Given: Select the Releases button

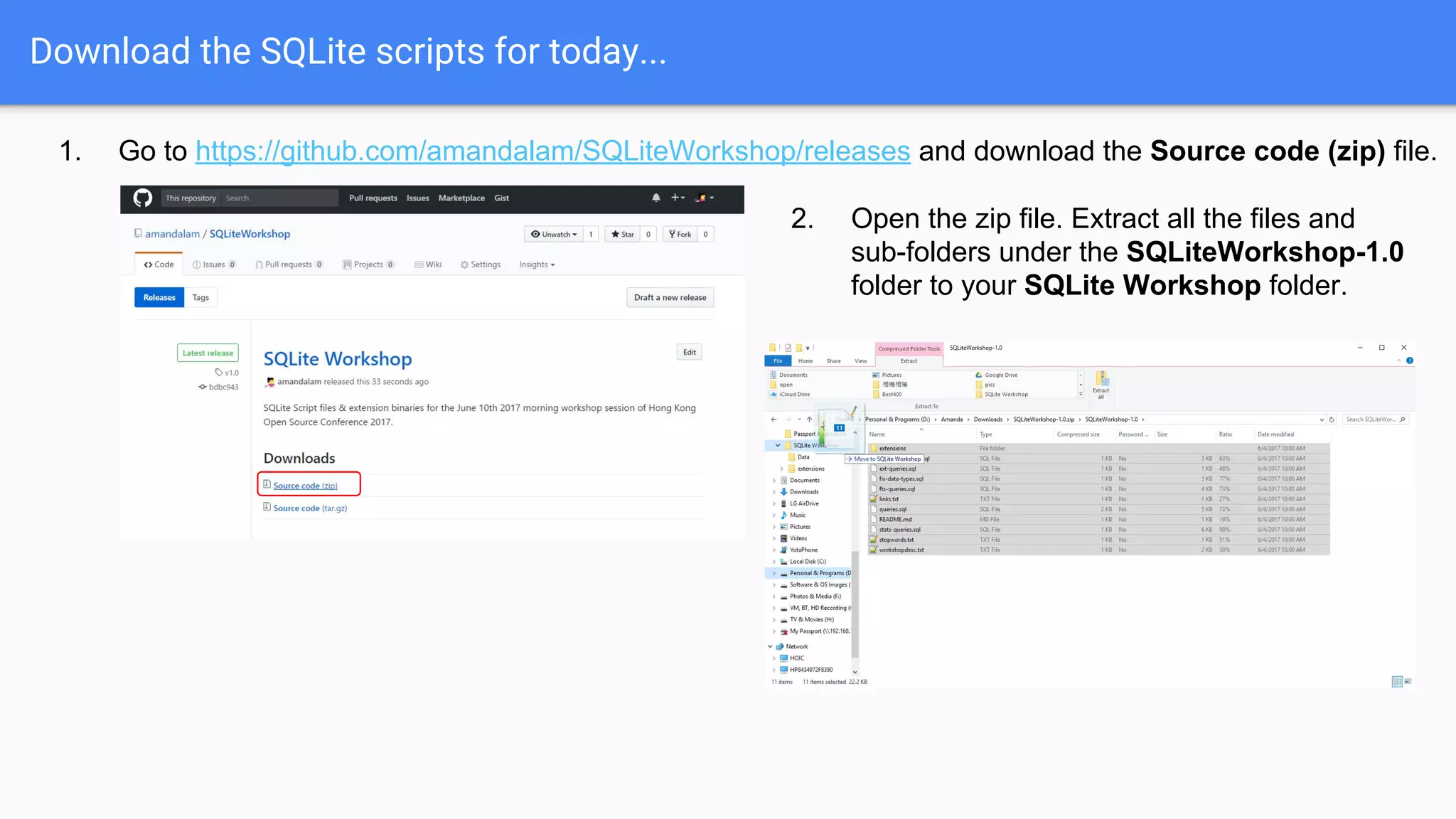Looking at the screenshot, I should point(159,298).
